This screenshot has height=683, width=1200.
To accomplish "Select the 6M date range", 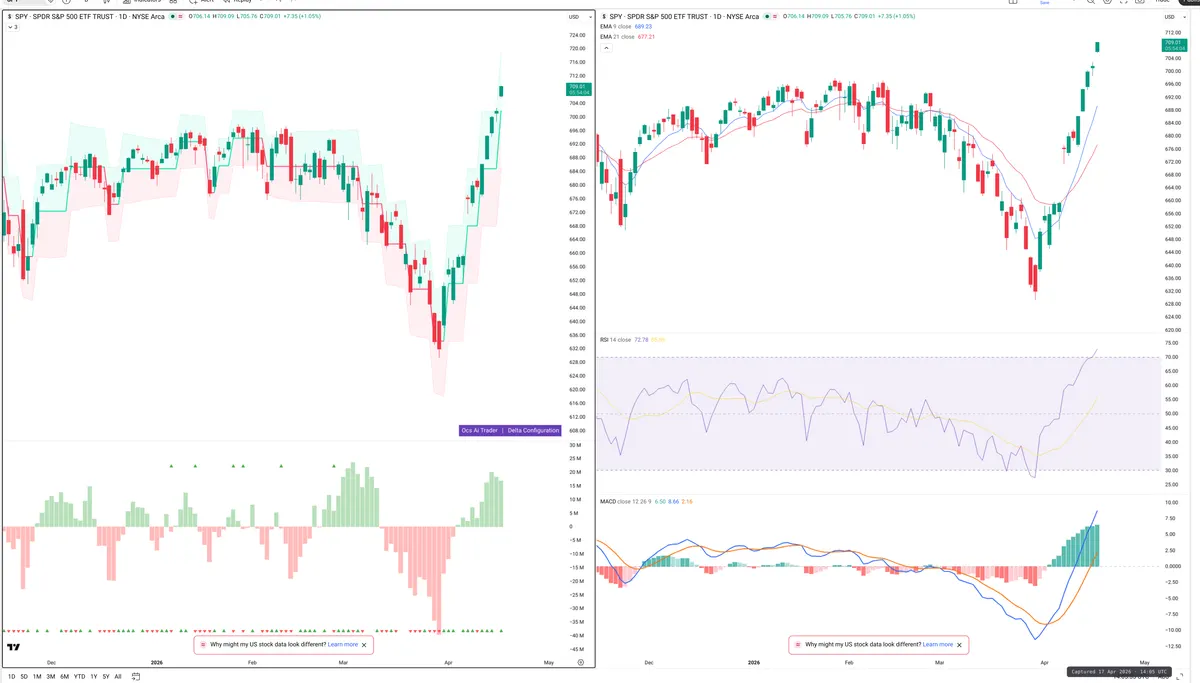I will [x=65, y=676].
